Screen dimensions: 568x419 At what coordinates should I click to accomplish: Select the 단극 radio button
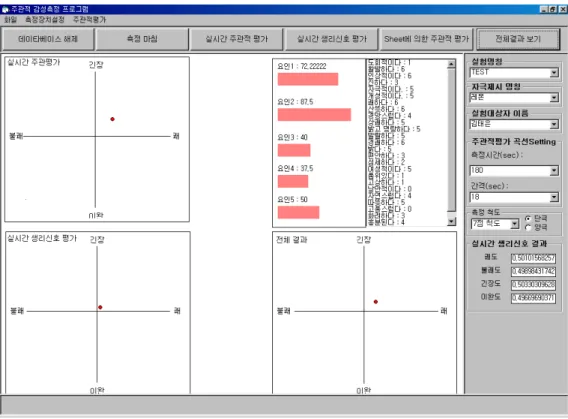528,218
